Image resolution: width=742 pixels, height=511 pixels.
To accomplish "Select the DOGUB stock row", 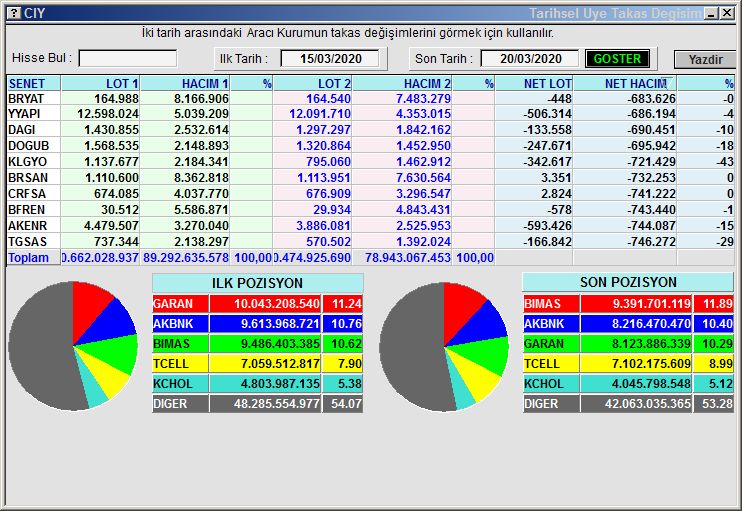I will point(33,147).
